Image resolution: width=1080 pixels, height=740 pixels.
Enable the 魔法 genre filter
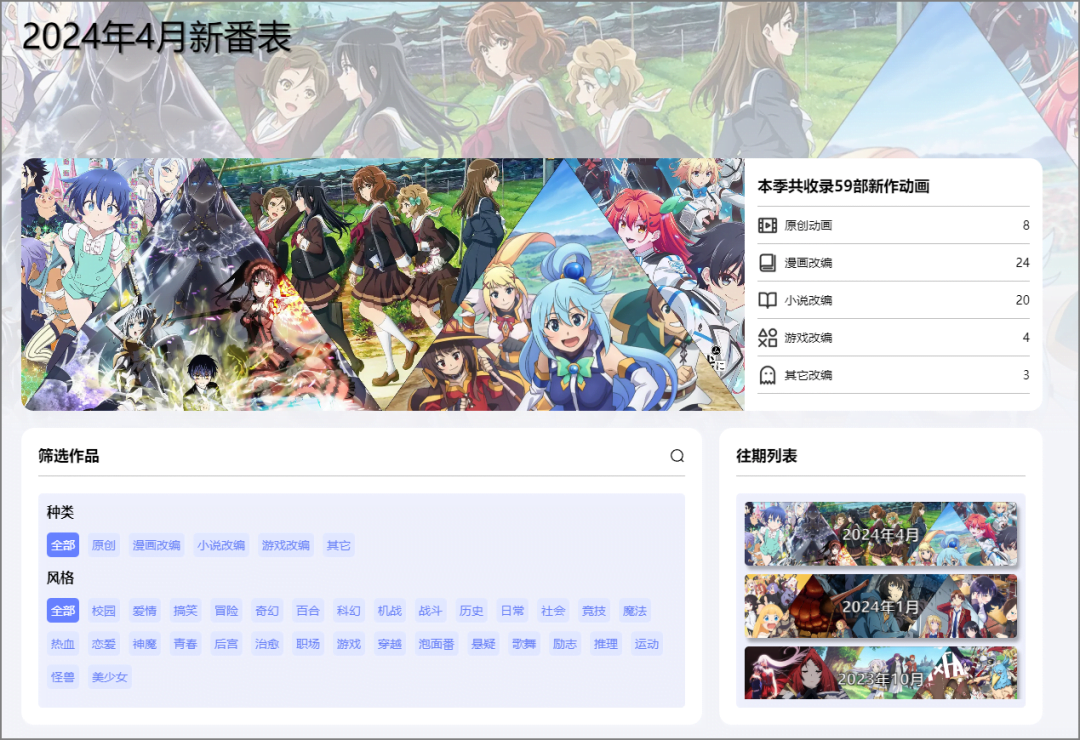coord(635,610)
